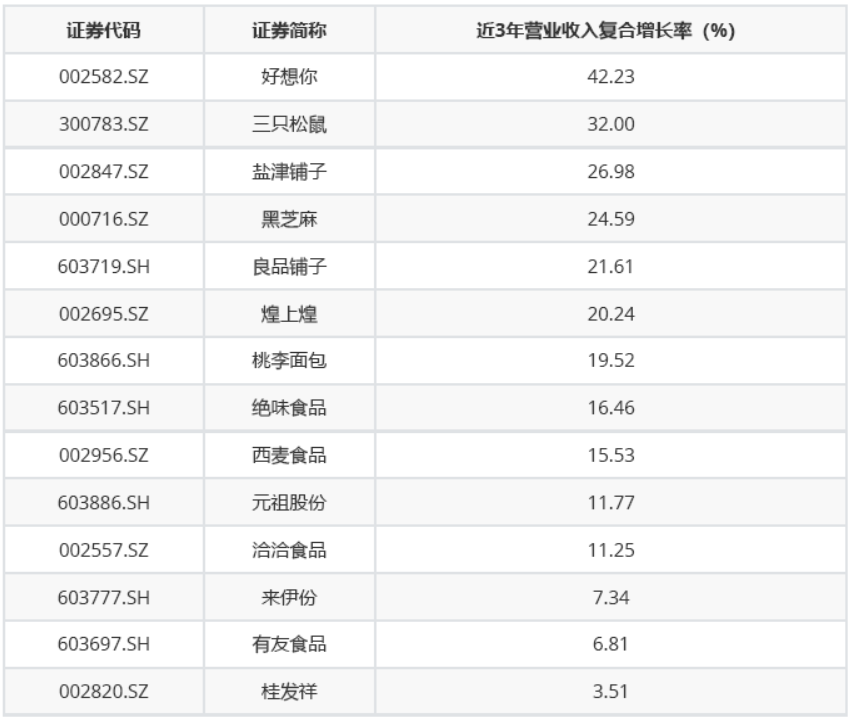Select the 盐津铺子 name cell

[x=289, y=172]
